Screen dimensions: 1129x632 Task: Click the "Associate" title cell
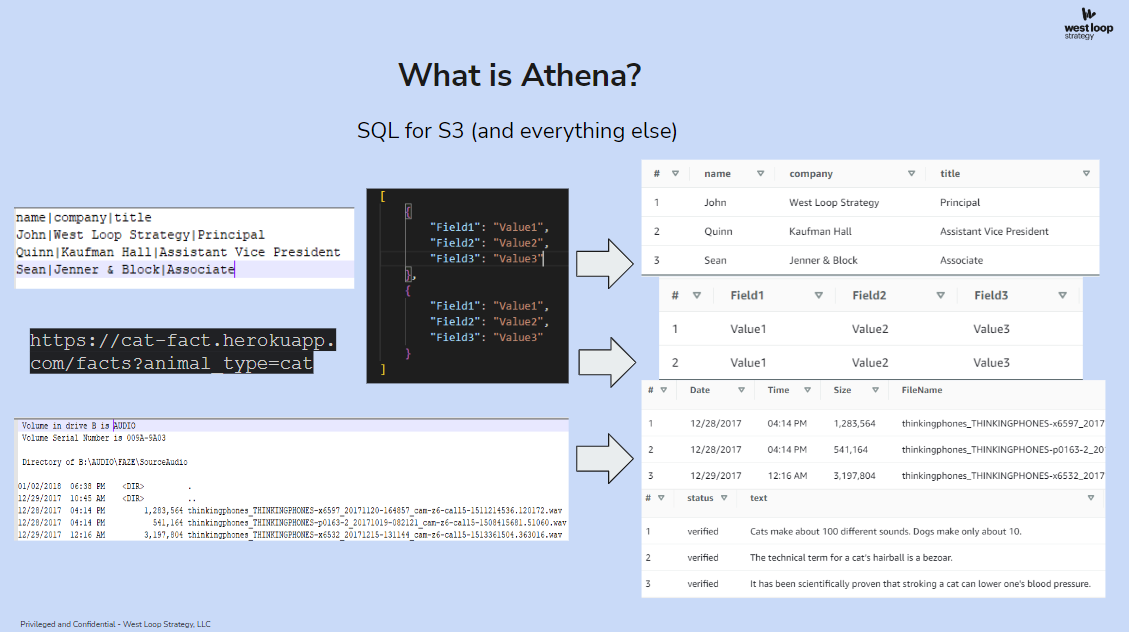[961, 260]
